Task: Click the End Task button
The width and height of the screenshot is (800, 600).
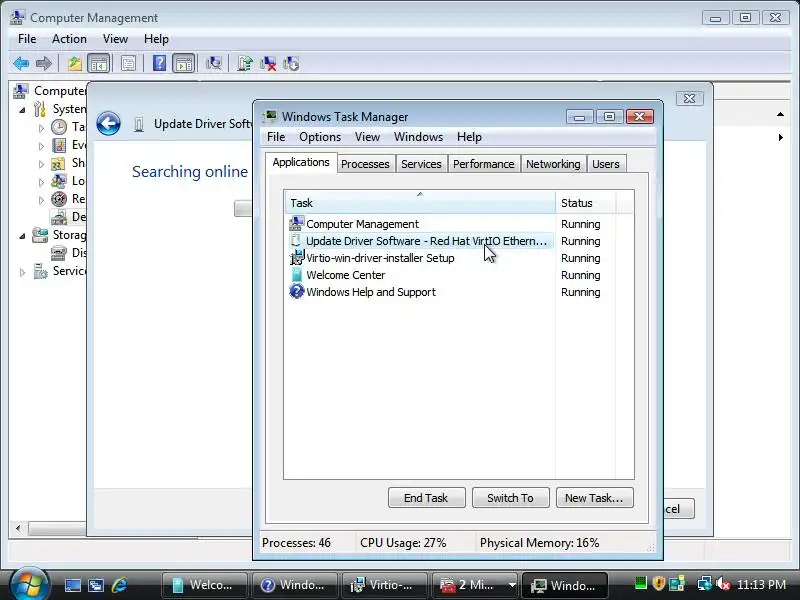Action: [426, 498]
